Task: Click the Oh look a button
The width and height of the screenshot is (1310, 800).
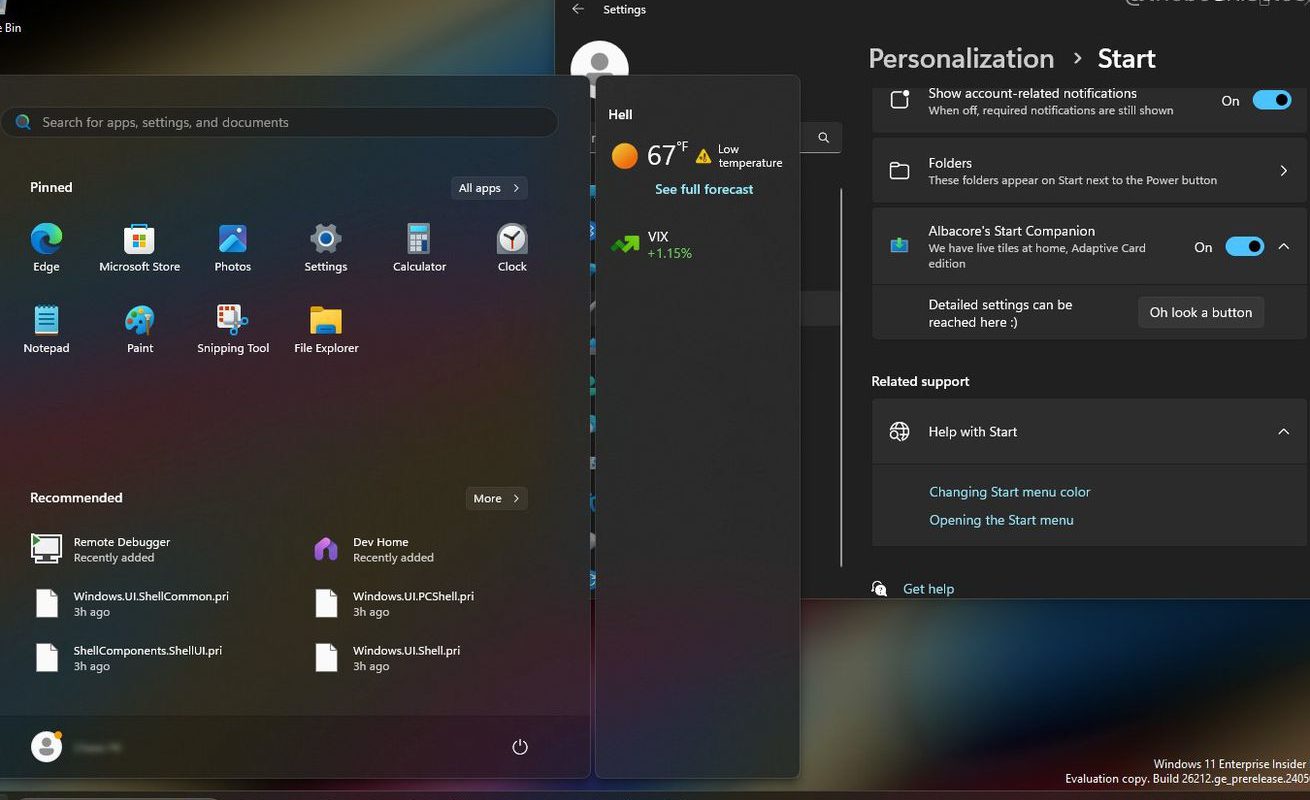Action: click(1201, 313)
